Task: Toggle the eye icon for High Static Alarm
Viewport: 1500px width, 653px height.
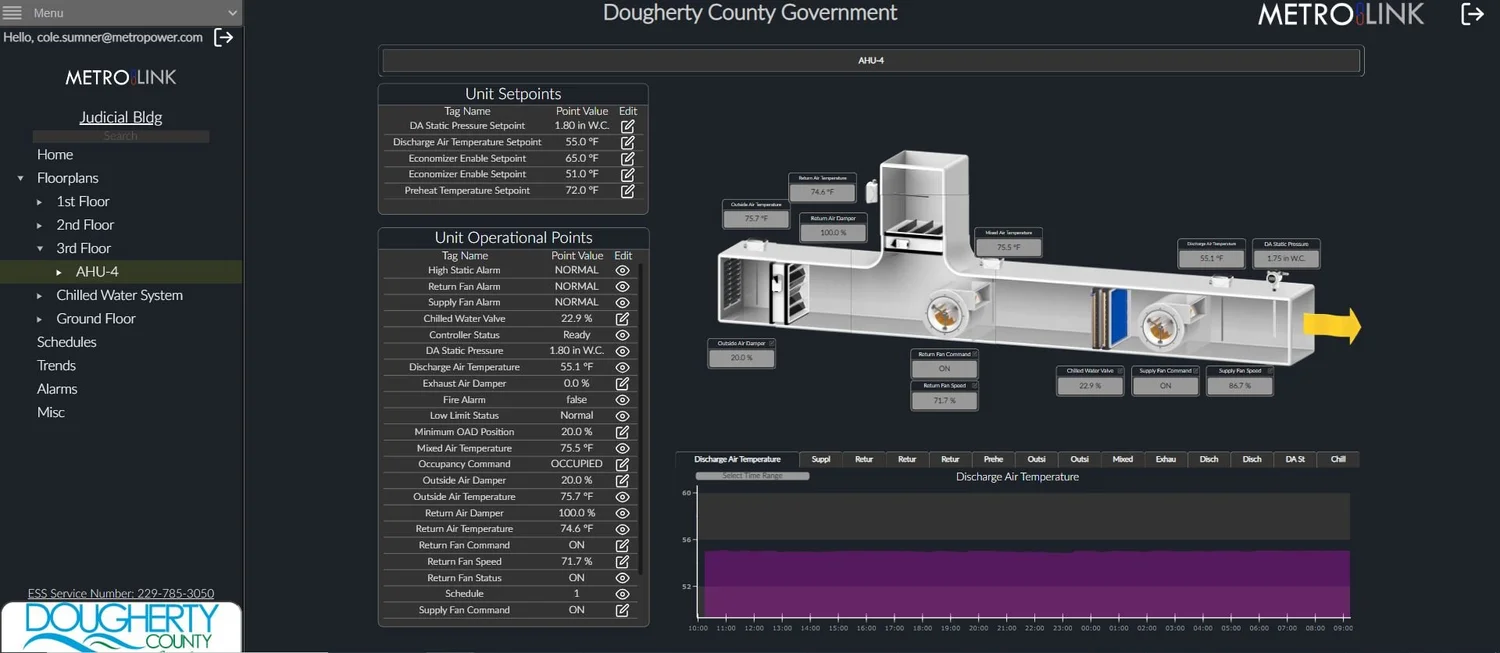Action: [x=623, y=270]
